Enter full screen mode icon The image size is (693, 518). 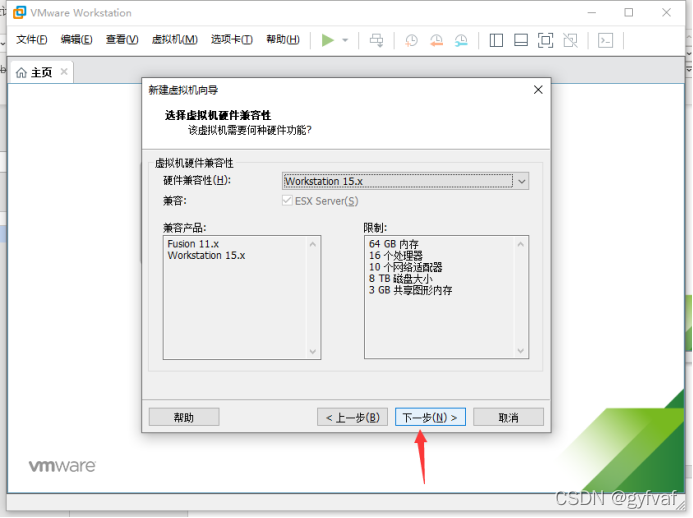pyautogui.click(x=545, y=40)
